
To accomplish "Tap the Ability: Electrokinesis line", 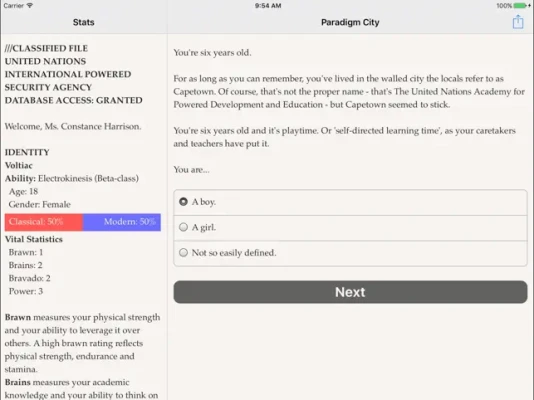I will point(72,178).
